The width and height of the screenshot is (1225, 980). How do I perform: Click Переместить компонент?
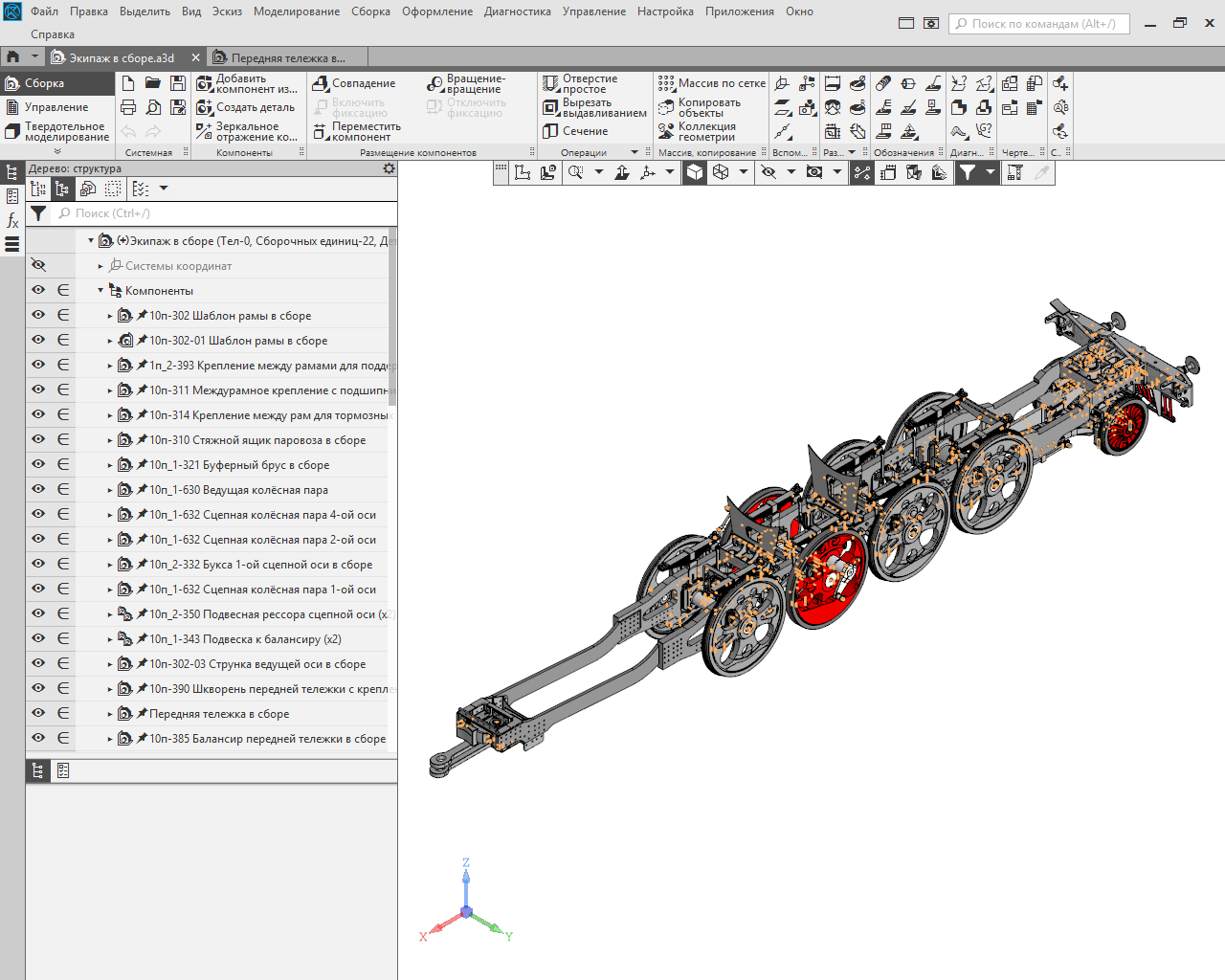357,131
